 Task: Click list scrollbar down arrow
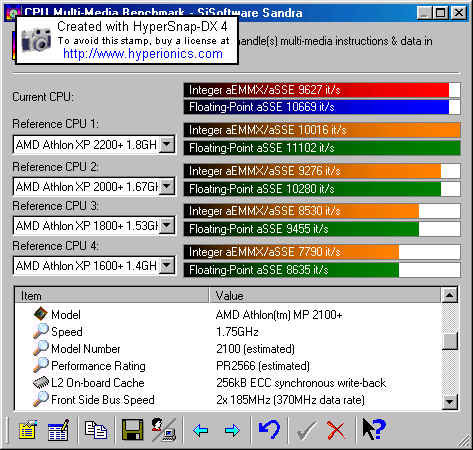[x=449, y=402]
